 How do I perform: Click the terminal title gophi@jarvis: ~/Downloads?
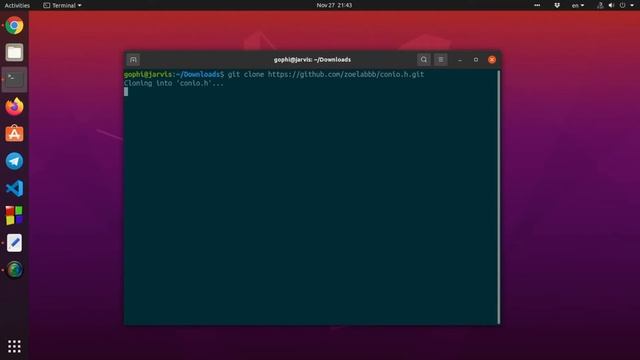[312, 60]
